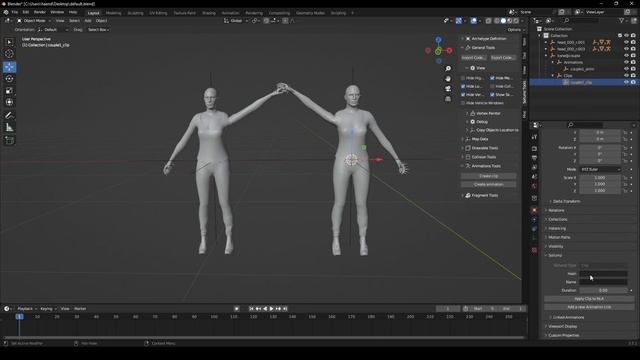Switch to the Modeling workspace tab
640x360 pixels.
(x=113, y=13)
